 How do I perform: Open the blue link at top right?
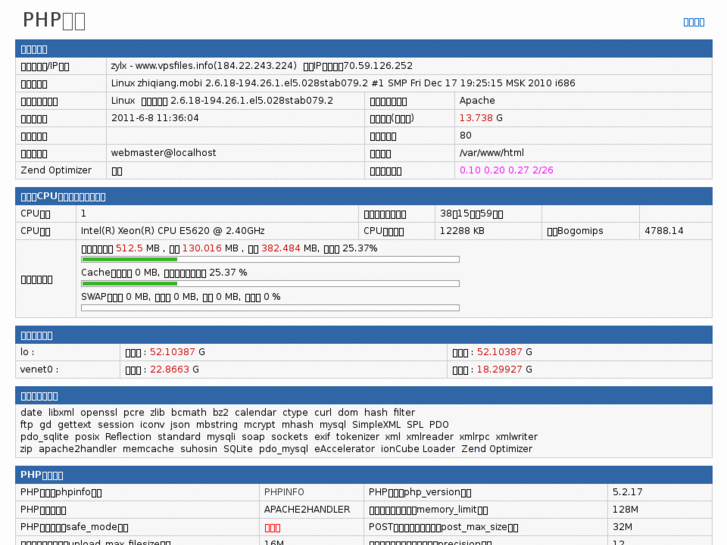[694, 22]
